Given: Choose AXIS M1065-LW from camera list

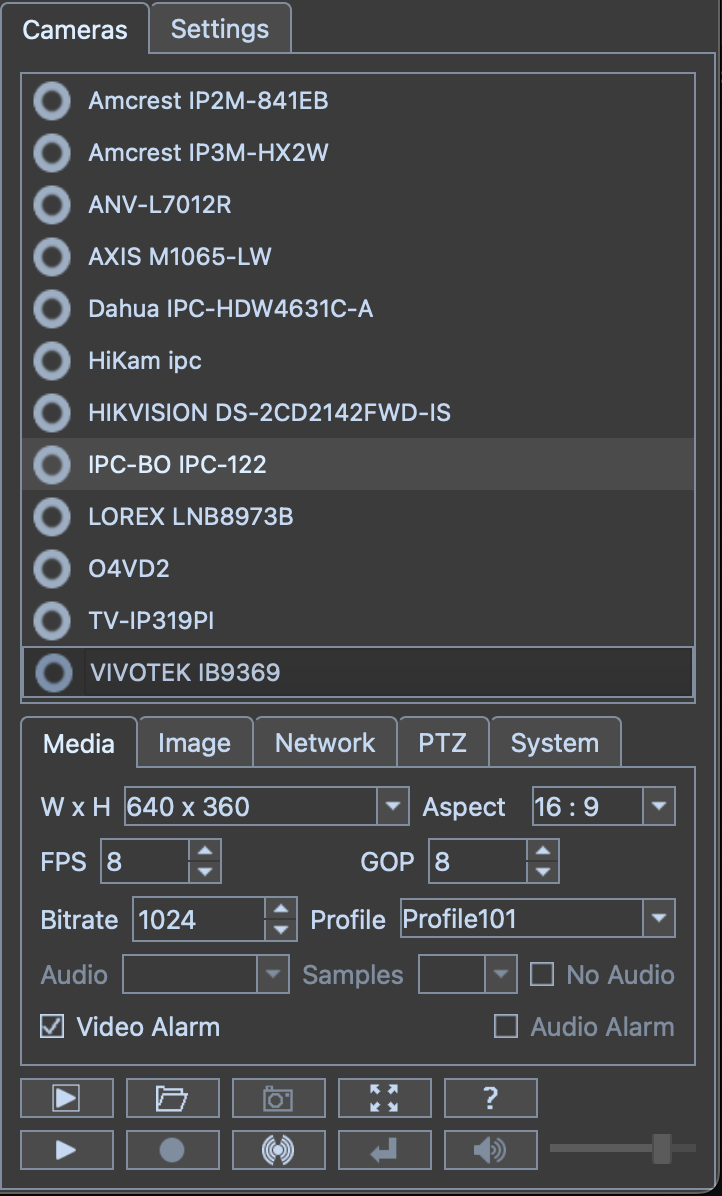Looking at the screenshot, I should coord(180,256).
